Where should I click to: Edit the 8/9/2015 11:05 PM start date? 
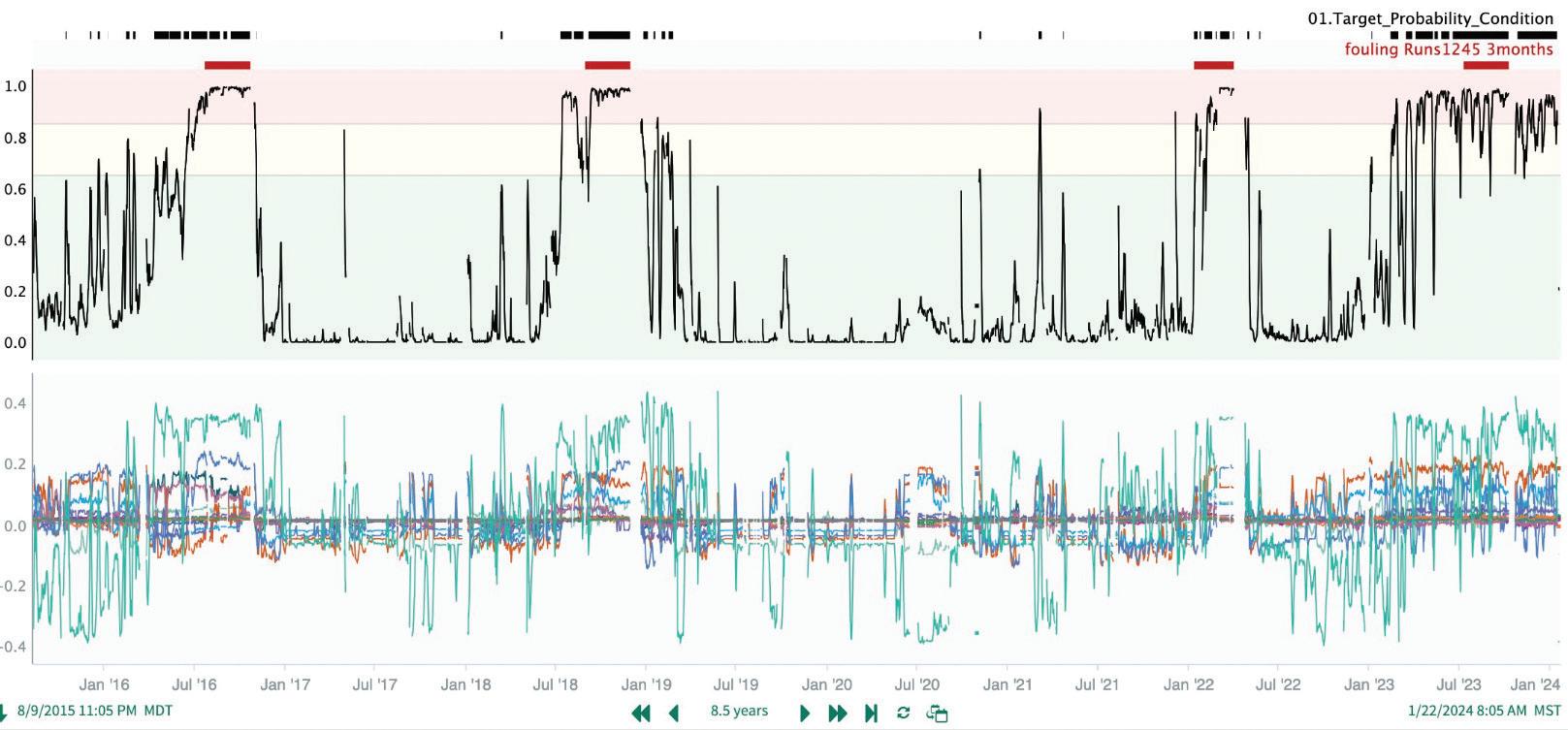tap(79, 711)
